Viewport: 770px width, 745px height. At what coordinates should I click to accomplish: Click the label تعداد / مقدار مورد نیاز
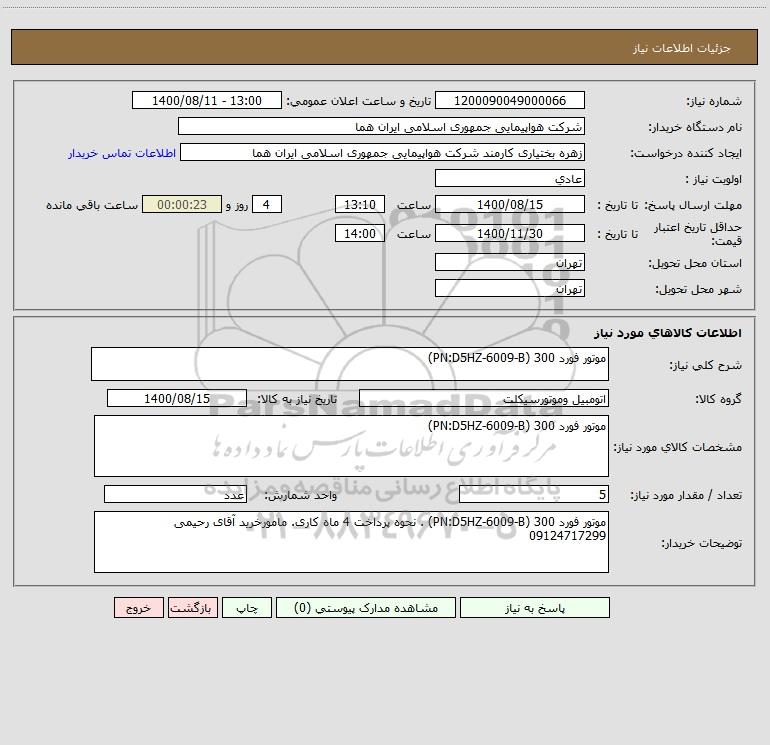pyautogui.click(x=686, y=495)
